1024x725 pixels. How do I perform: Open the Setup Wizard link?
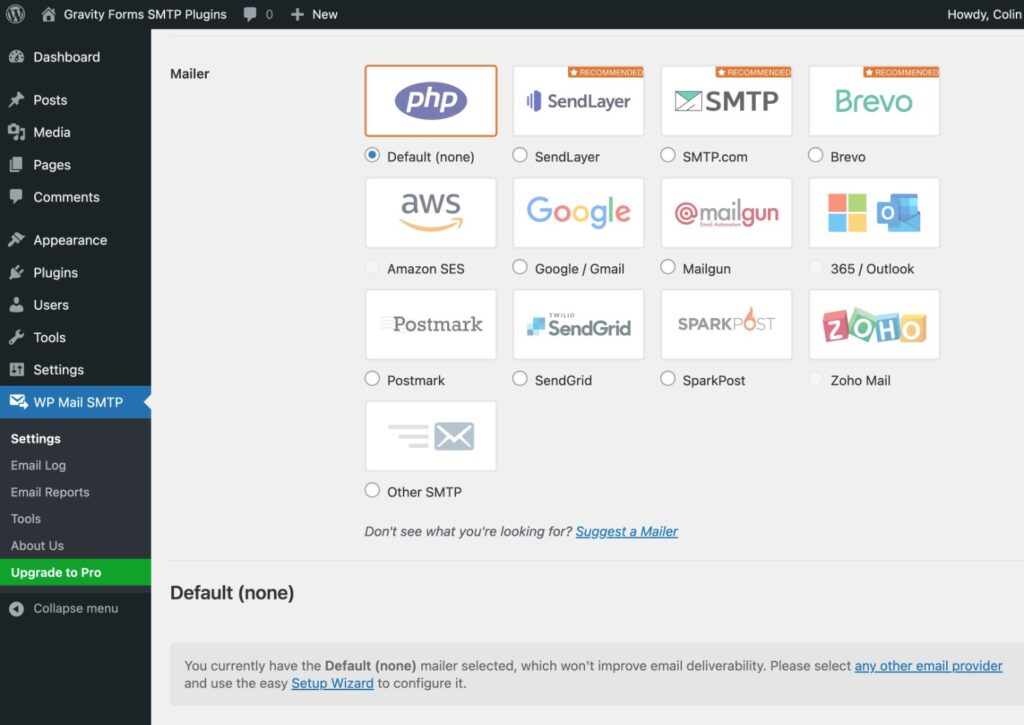pyautogui.click(x=332, y=683)
